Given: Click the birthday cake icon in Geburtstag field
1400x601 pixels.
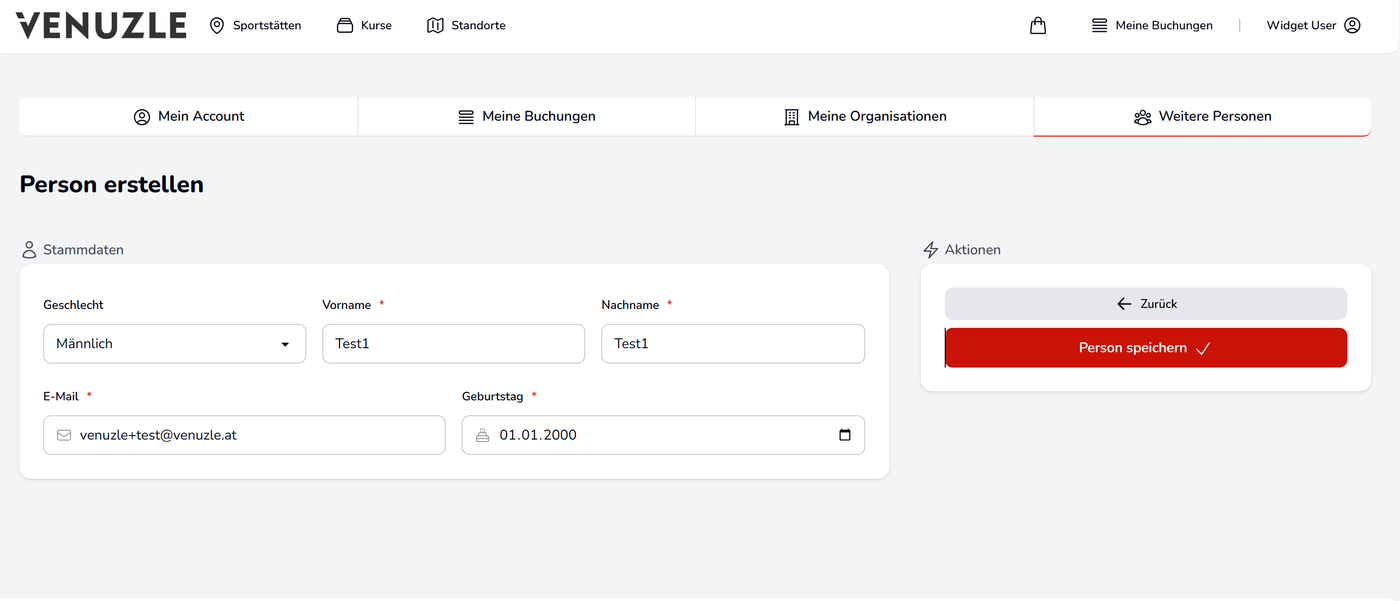Looking at the screenshot, I should [483, 435].
